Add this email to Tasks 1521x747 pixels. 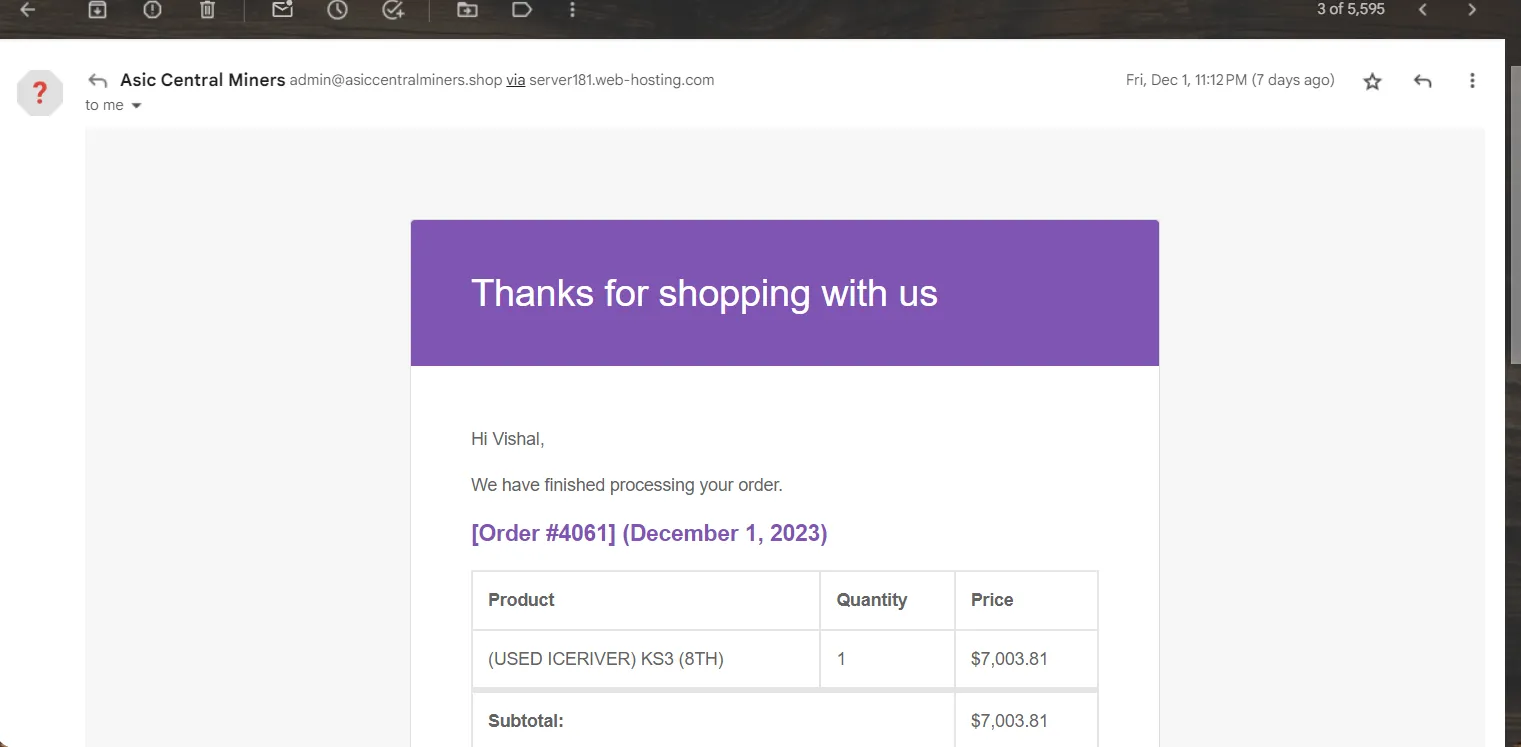pos(393,10)
